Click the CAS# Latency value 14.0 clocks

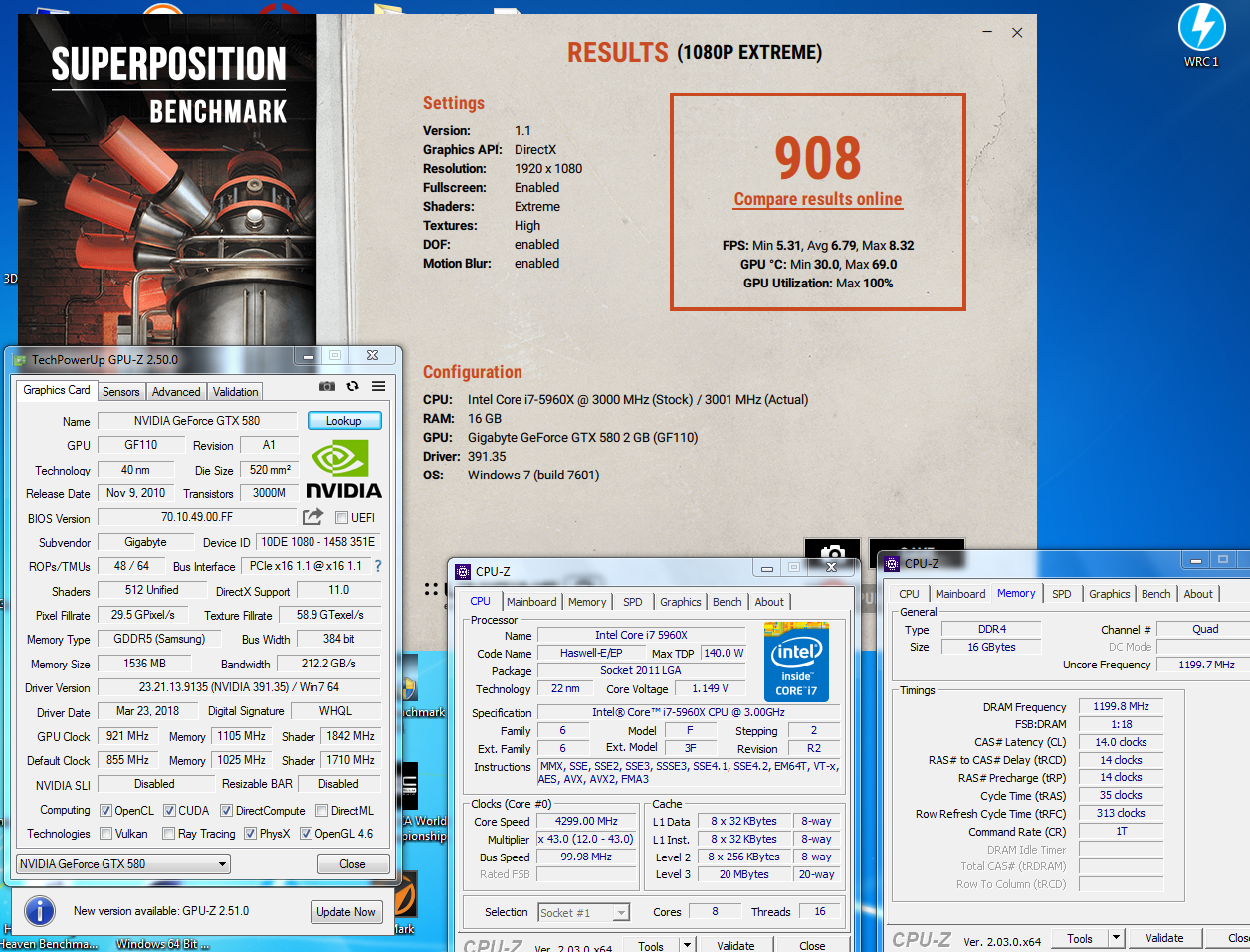click(1121, 742)
